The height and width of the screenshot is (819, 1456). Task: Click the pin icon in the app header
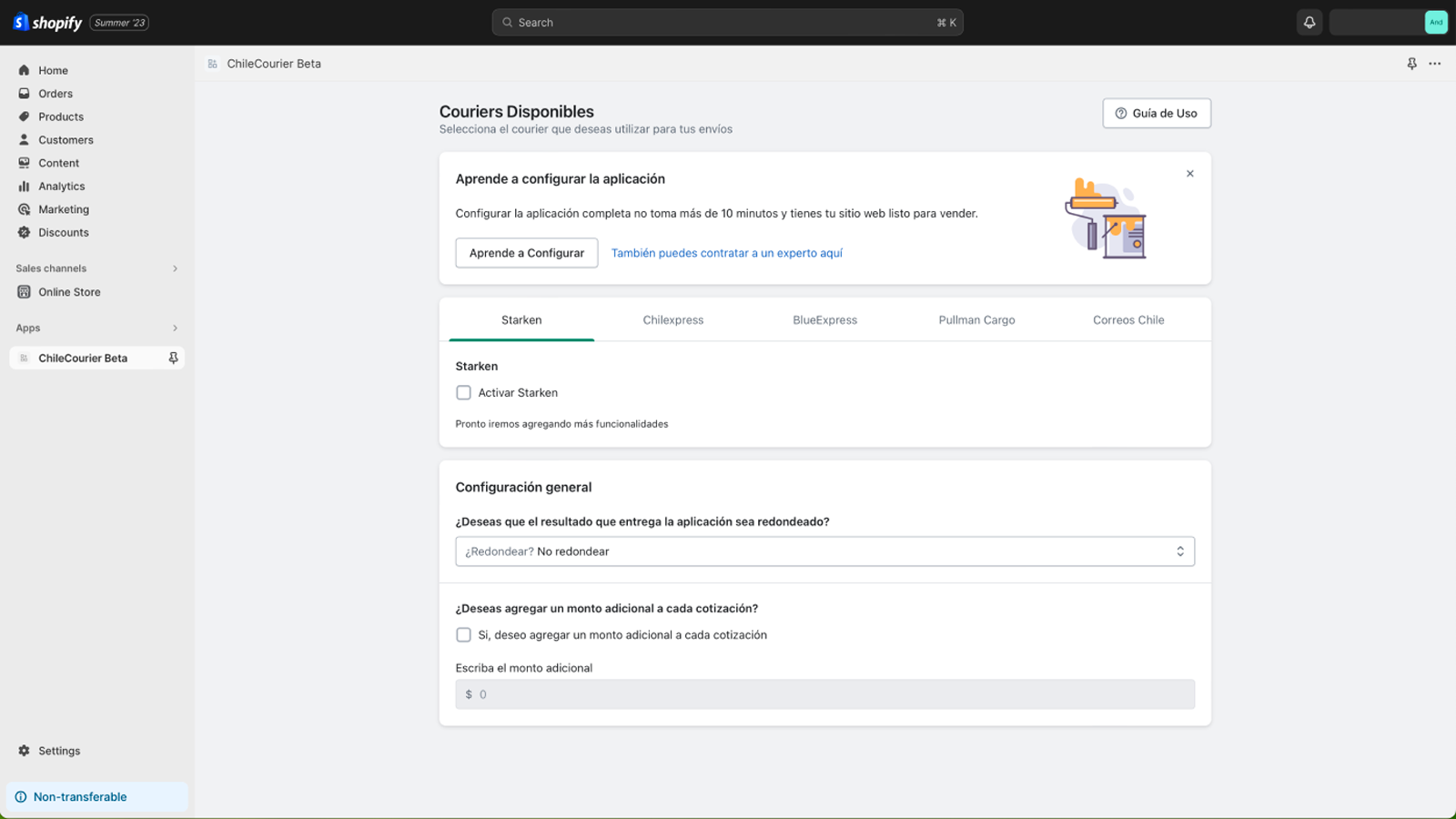click(1411, 64)
